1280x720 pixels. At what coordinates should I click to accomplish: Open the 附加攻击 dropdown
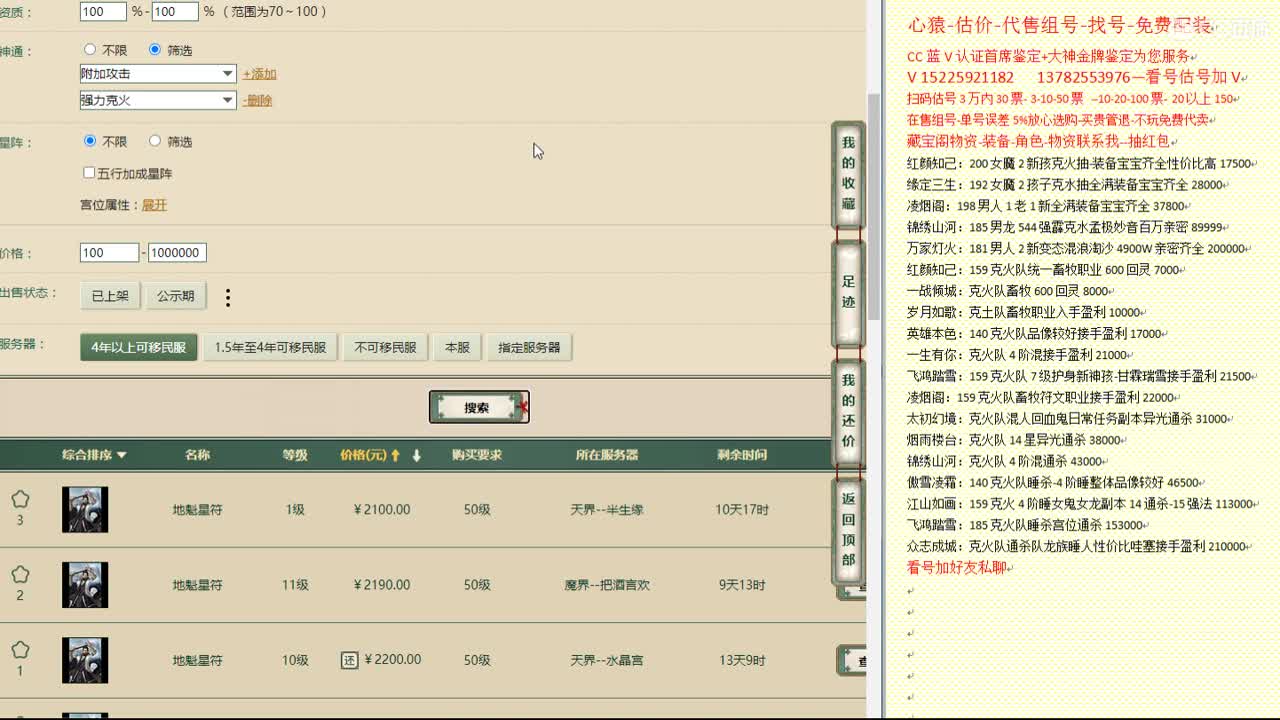point(158,74)
